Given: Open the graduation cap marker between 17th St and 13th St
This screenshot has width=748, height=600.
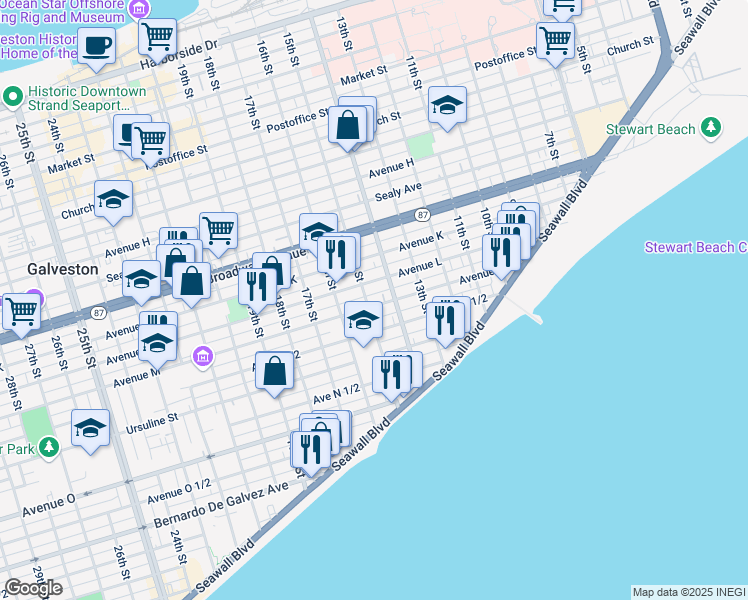Looking at the screenshot, I should point(363,322).
